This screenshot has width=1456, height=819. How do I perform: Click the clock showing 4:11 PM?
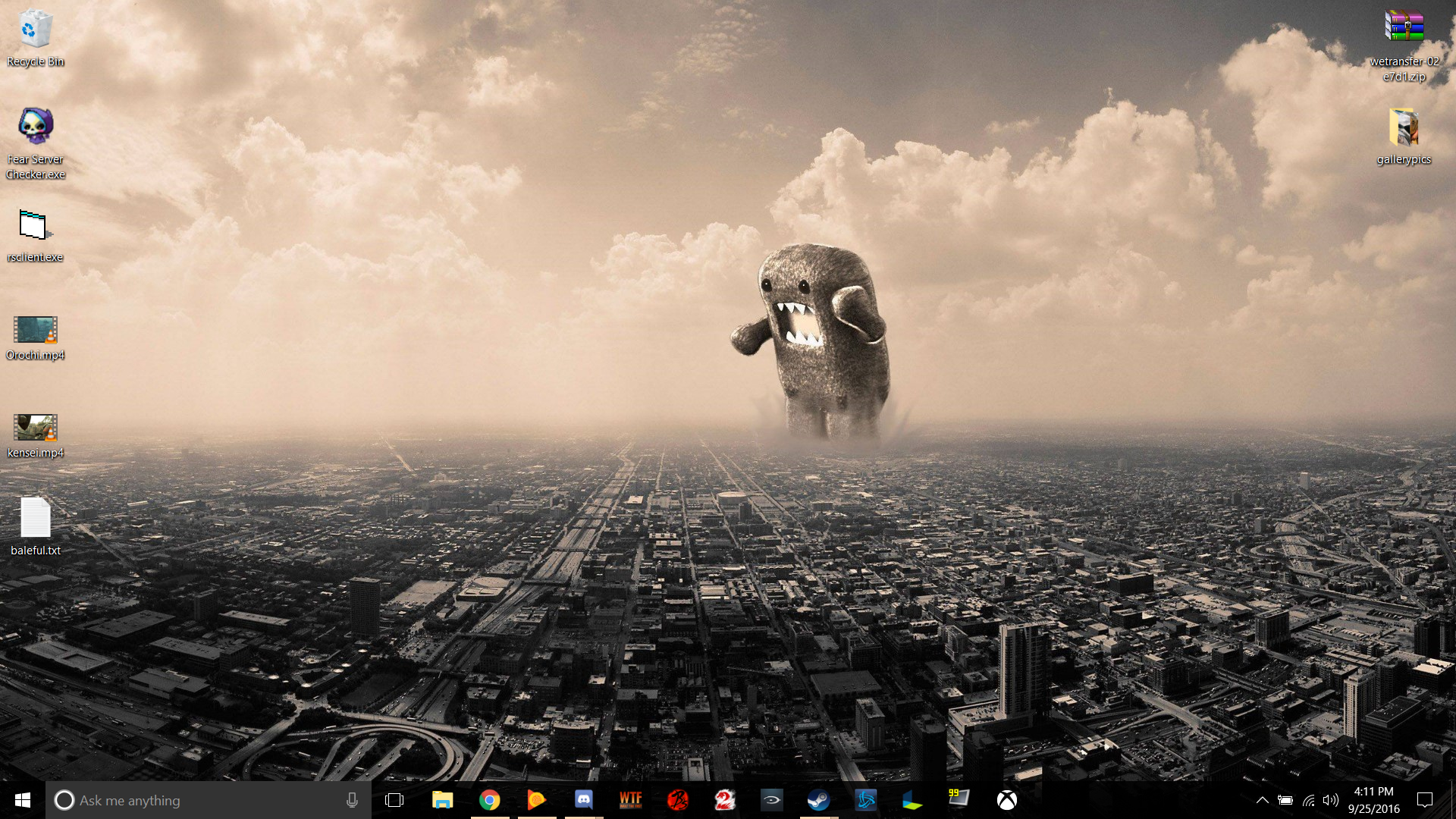[x=1374, y=800]
